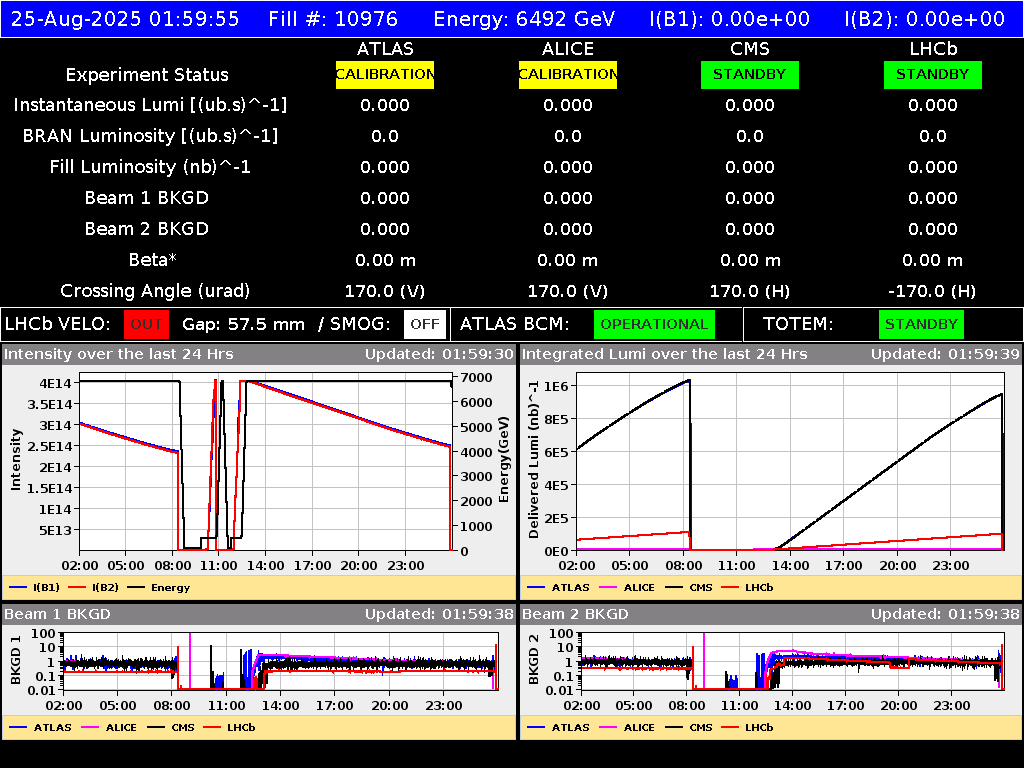Click the TOTEM STANDBY indicator
This screenshot has width=1024, height=768.
(921, 324)
